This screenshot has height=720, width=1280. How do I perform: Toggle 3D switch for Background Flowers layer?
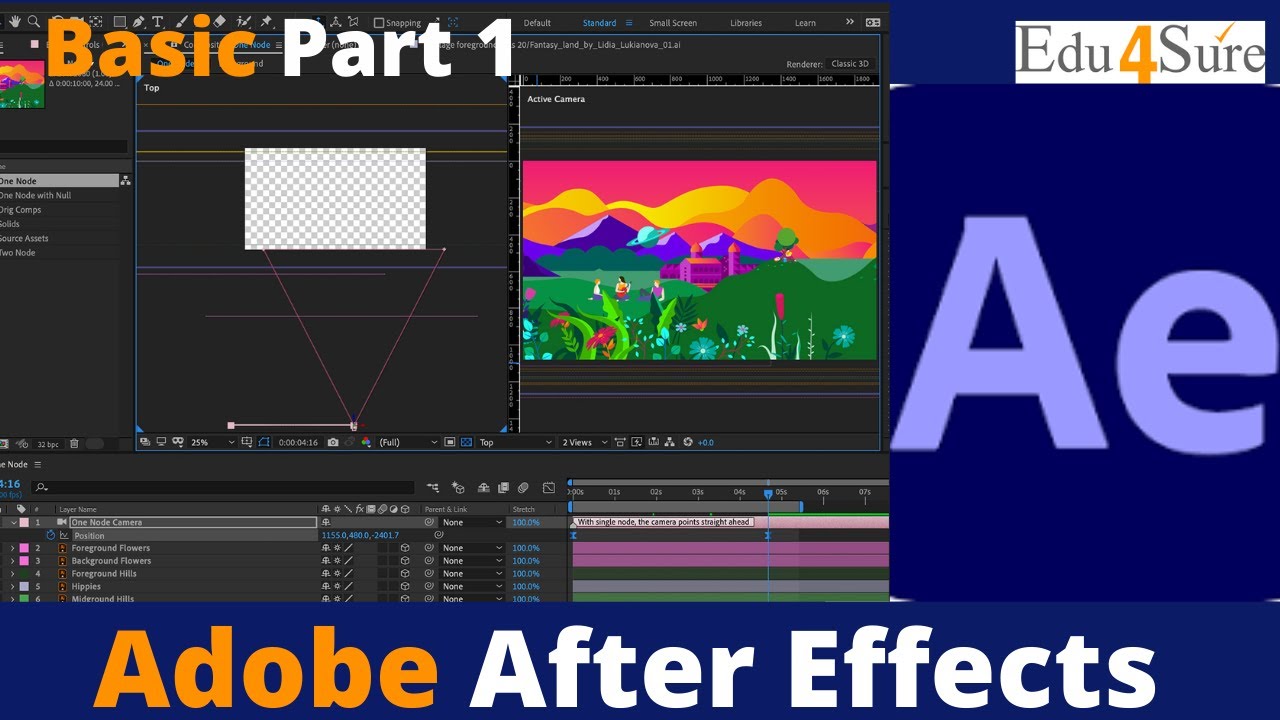click(405, 561)
